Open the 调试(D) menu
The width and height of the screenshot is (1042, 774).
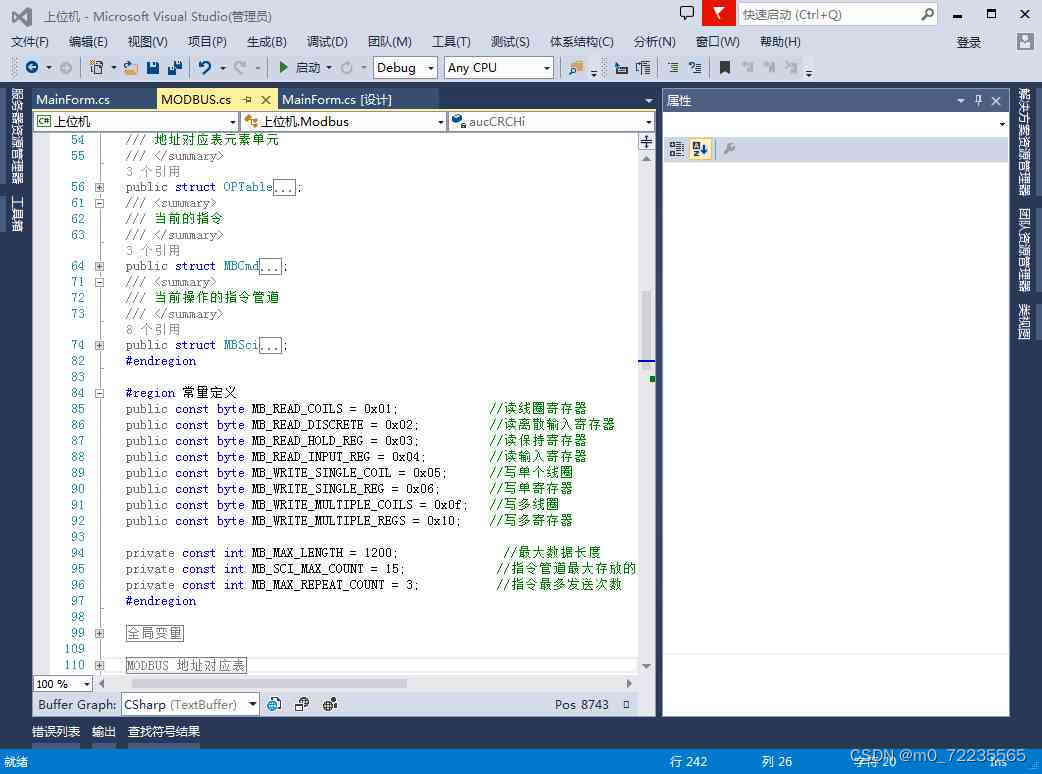327,42
